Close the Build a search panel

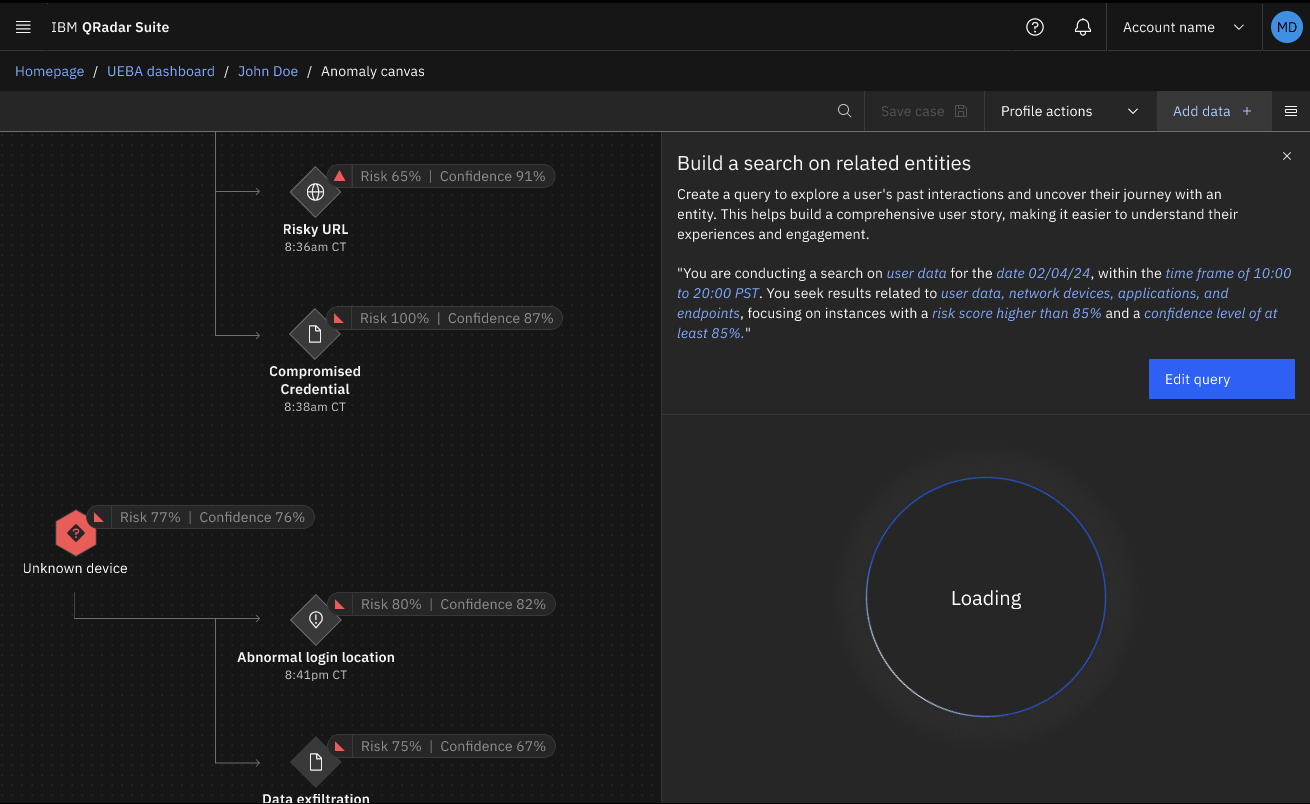click(1286, 156)
